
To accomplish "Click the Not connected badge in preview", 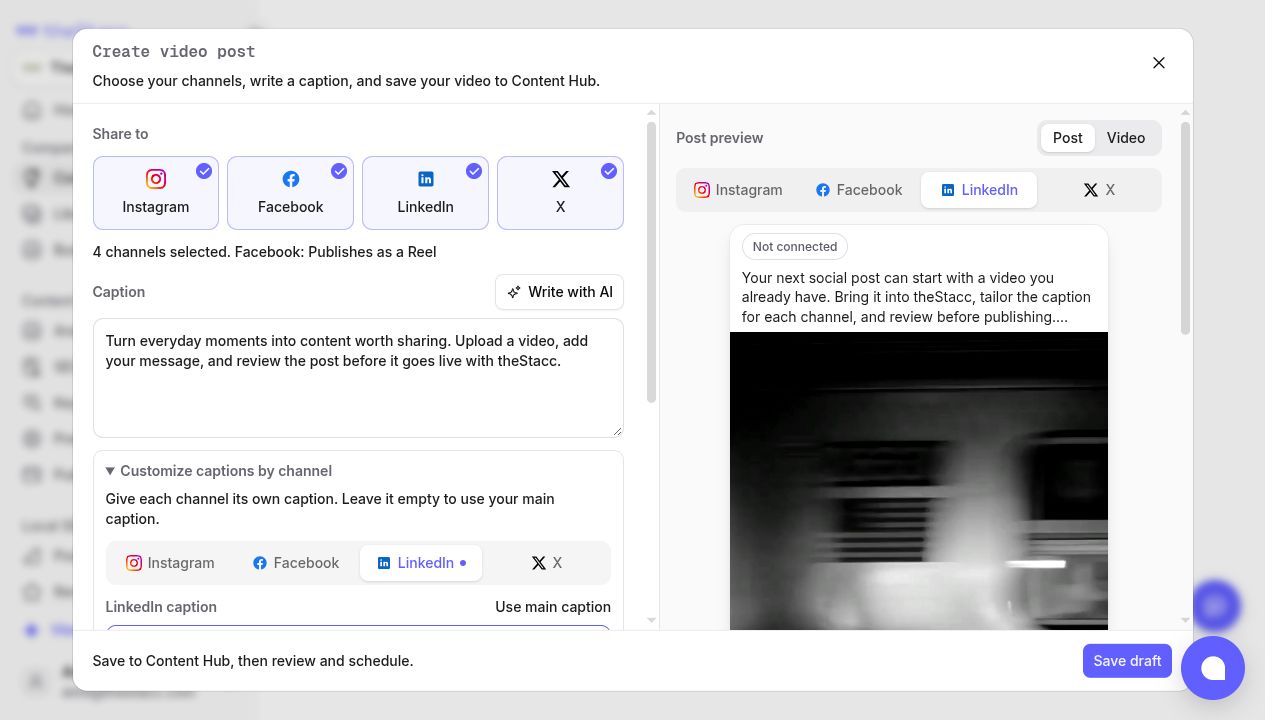I will click(795, 247).
